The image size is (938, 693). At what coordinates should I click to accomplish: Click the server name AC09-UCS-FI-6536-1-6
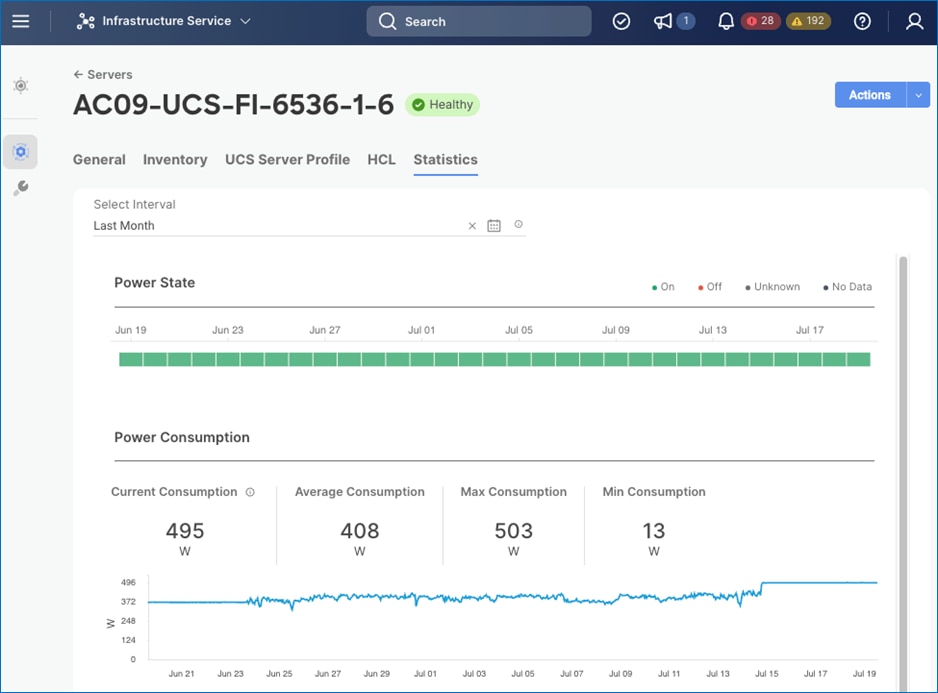point(233,105)
